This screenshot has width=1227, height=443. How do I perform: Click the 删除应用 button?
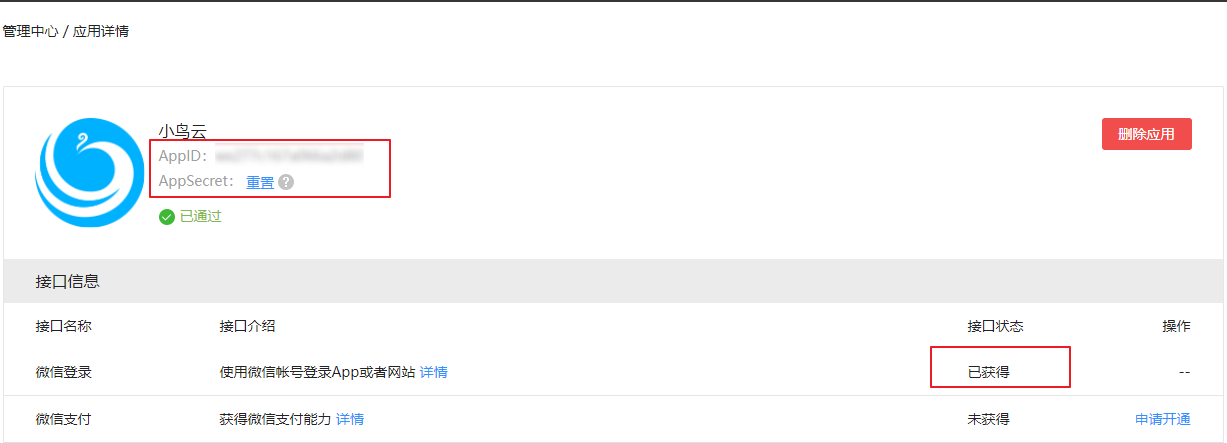pyautogui.click(x=1147, y=134)
